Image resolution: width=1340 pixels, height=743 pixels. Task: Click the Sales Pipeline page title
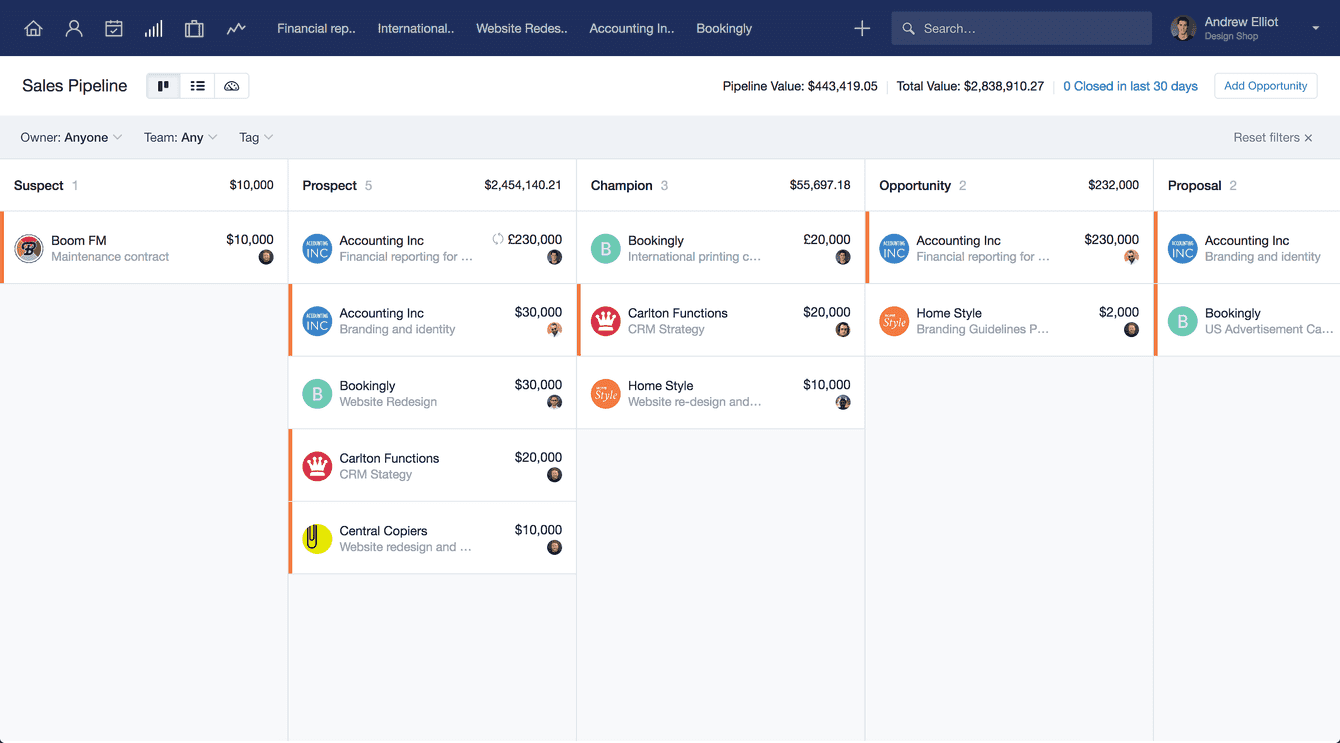click(75, 86)
